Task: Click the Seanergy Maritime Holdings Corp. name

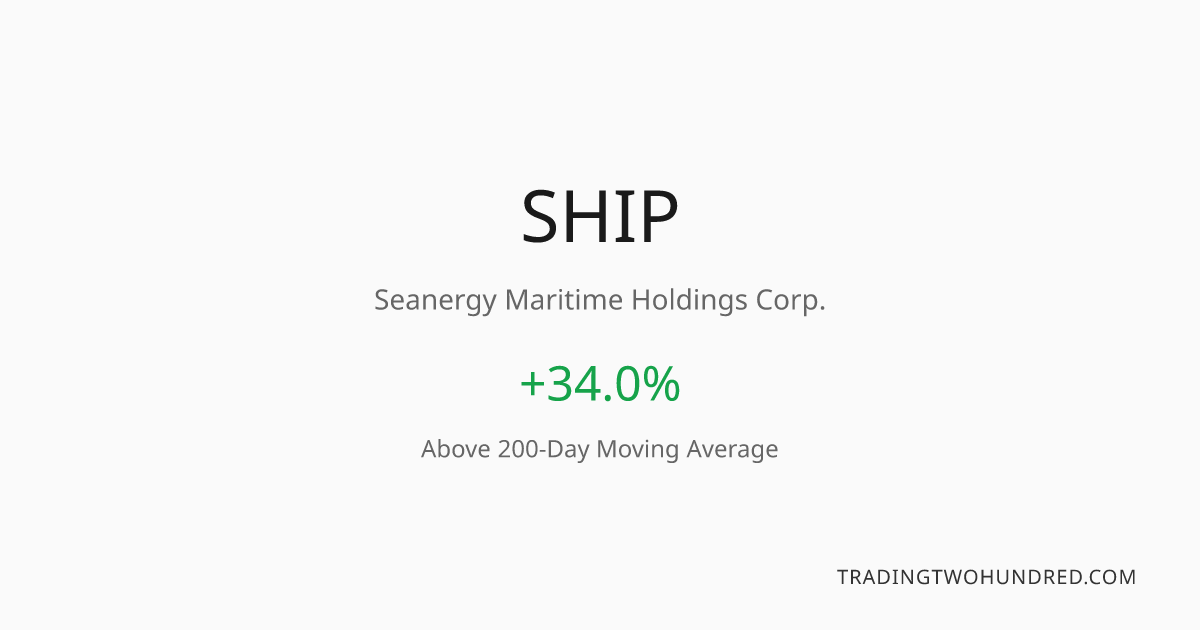Action: [x=600, y=301]
